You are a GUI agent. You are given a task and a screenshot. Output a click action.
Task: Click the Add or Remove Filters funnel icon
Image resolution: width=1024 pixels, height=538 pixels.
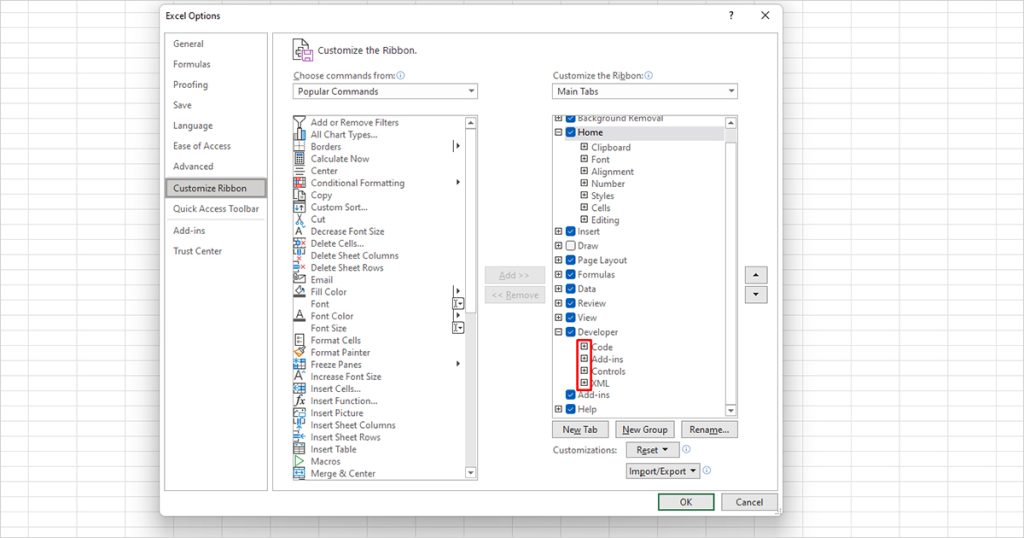click(x=299, y=122)
